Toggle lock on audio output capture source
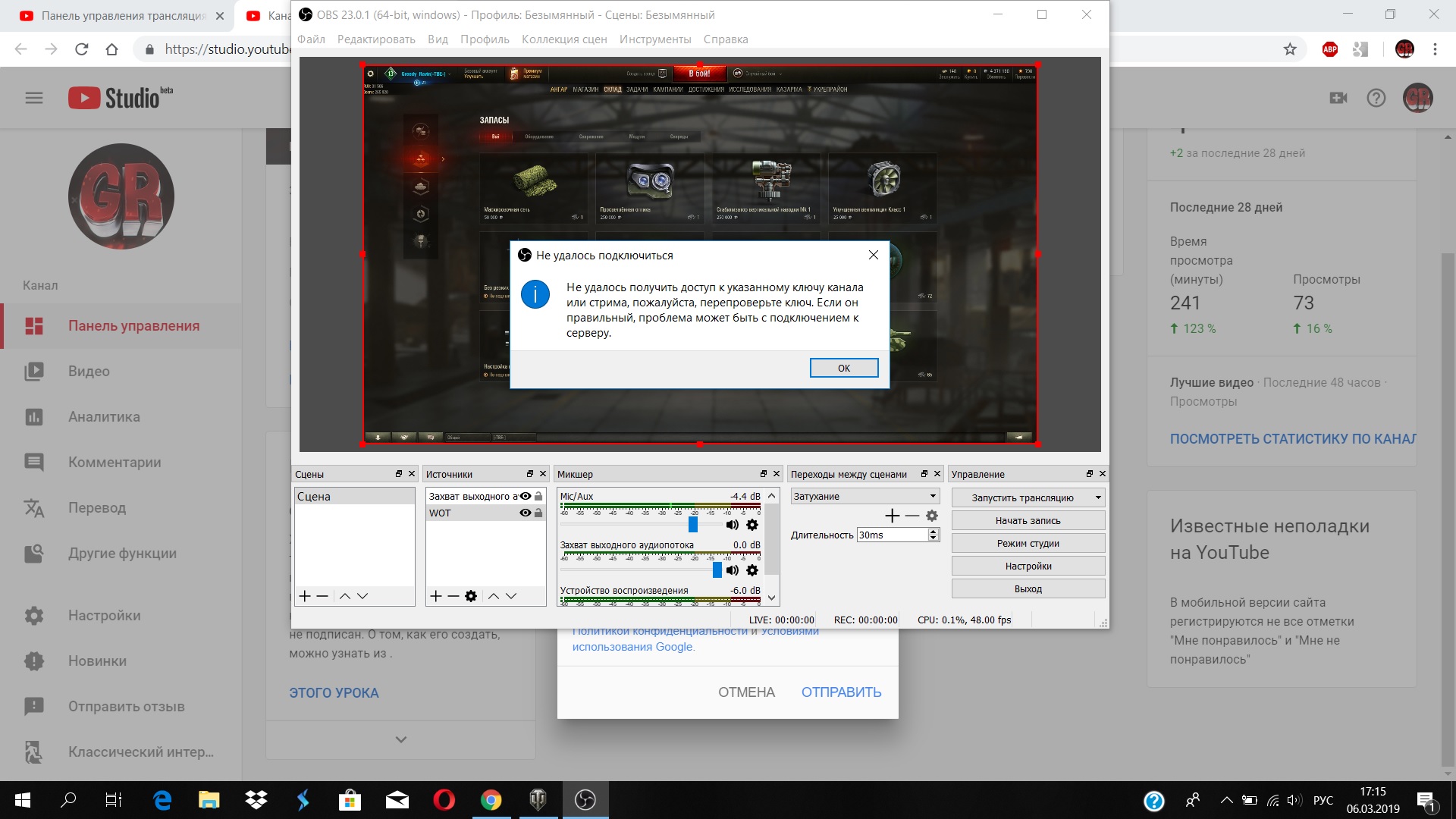 (538, 496)
